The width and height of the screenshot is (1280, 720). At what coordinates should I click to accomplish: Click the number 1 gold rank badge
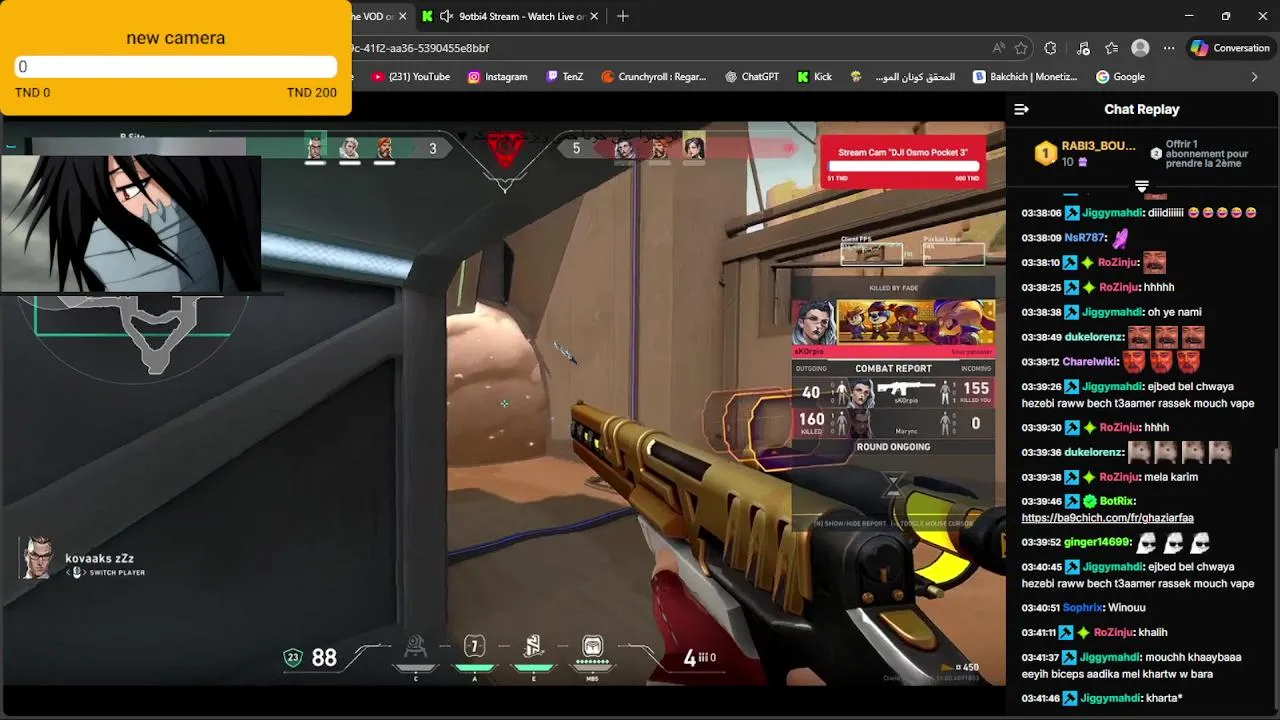coord(1045,153)
